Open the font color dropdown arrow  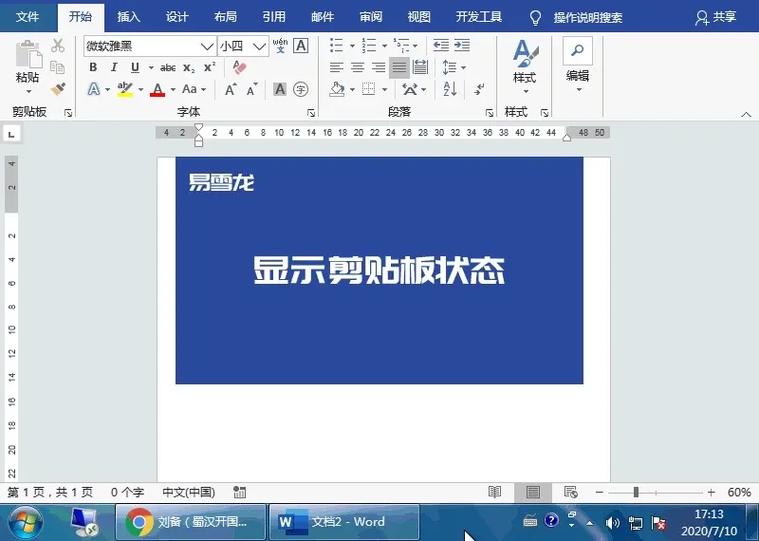[x=173, y=90]
